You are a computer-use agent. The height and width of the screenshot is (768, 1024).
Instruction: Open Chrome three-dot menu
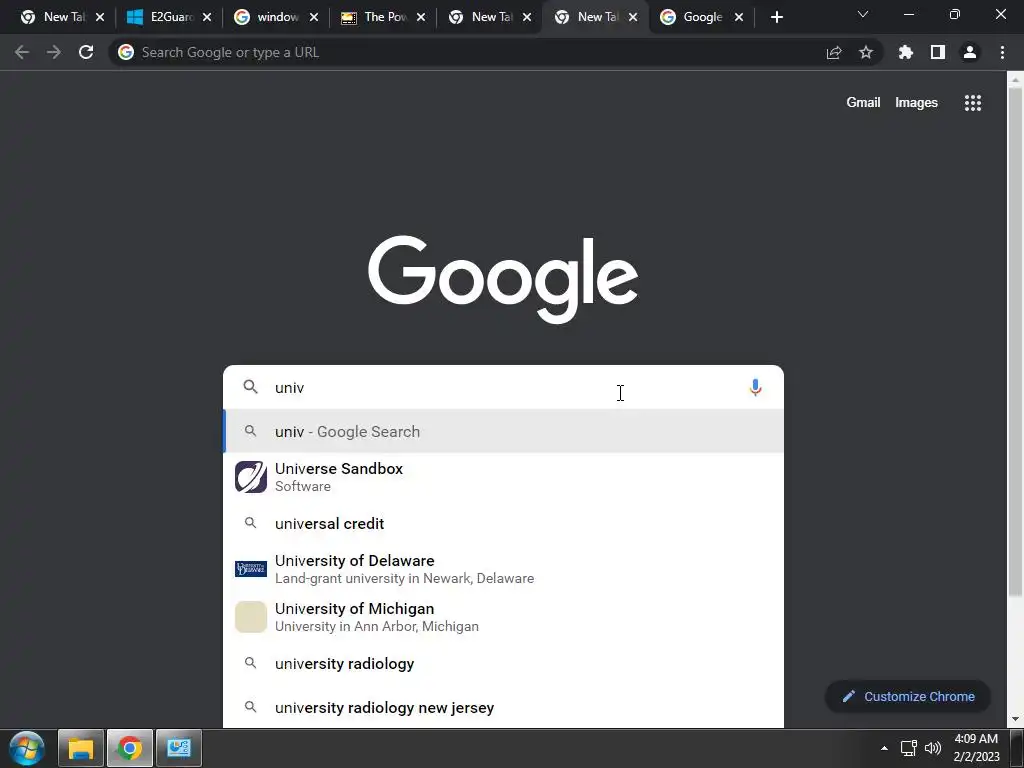coord(1002,52)
